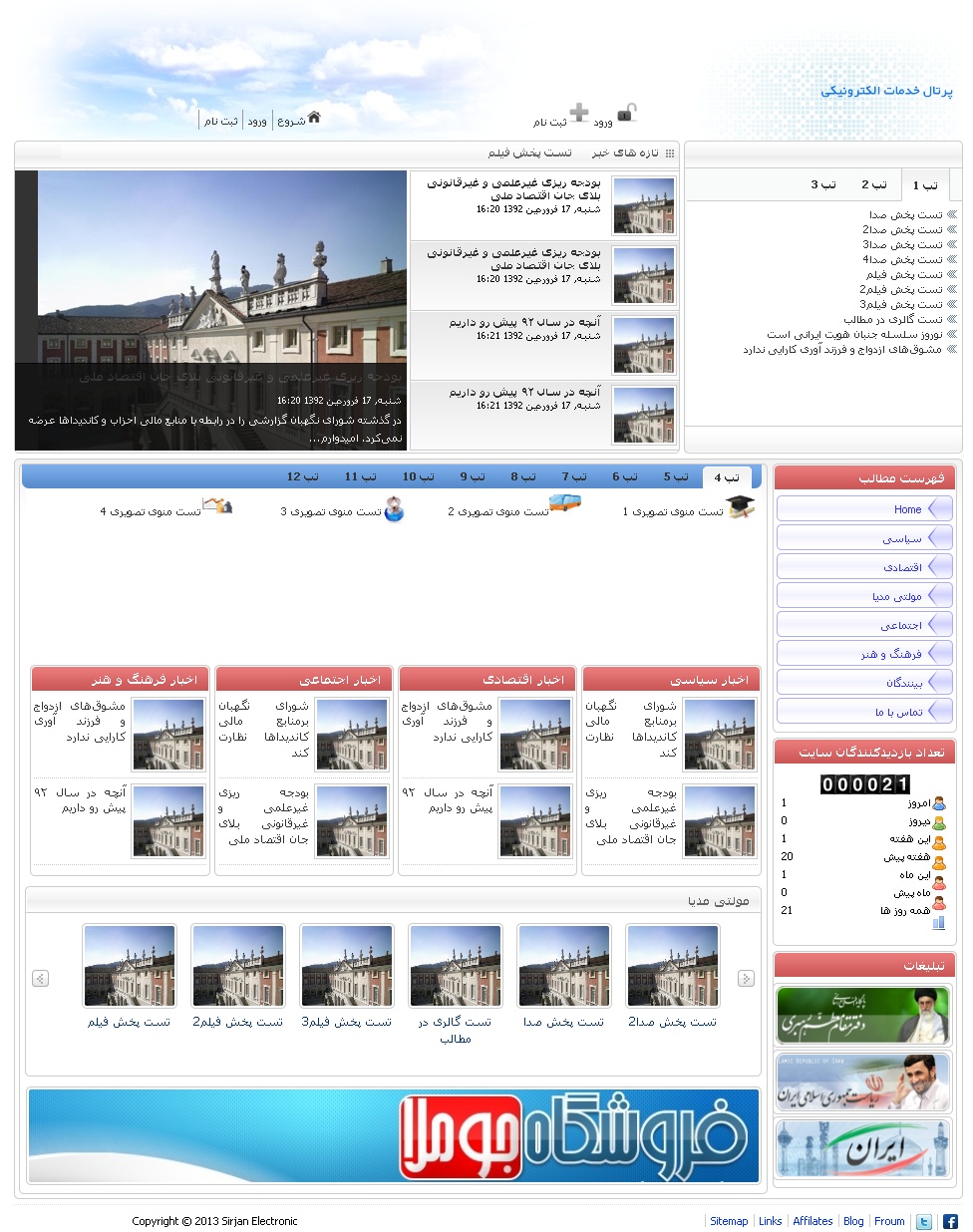Click the bar-chart statistics icon below visitor counts

click(x=936, y=922)
